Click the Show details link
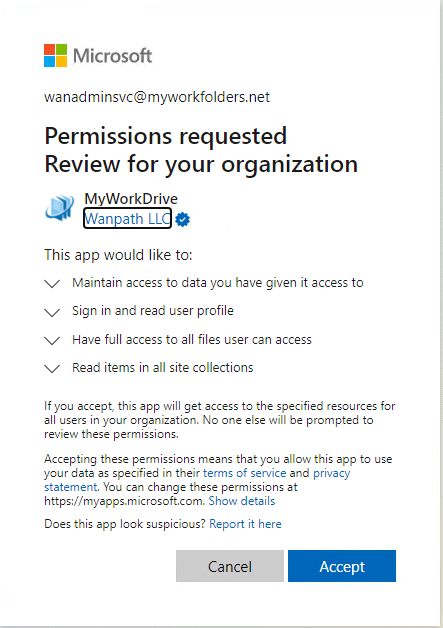 pyautogui.click(x=242, y=501)
